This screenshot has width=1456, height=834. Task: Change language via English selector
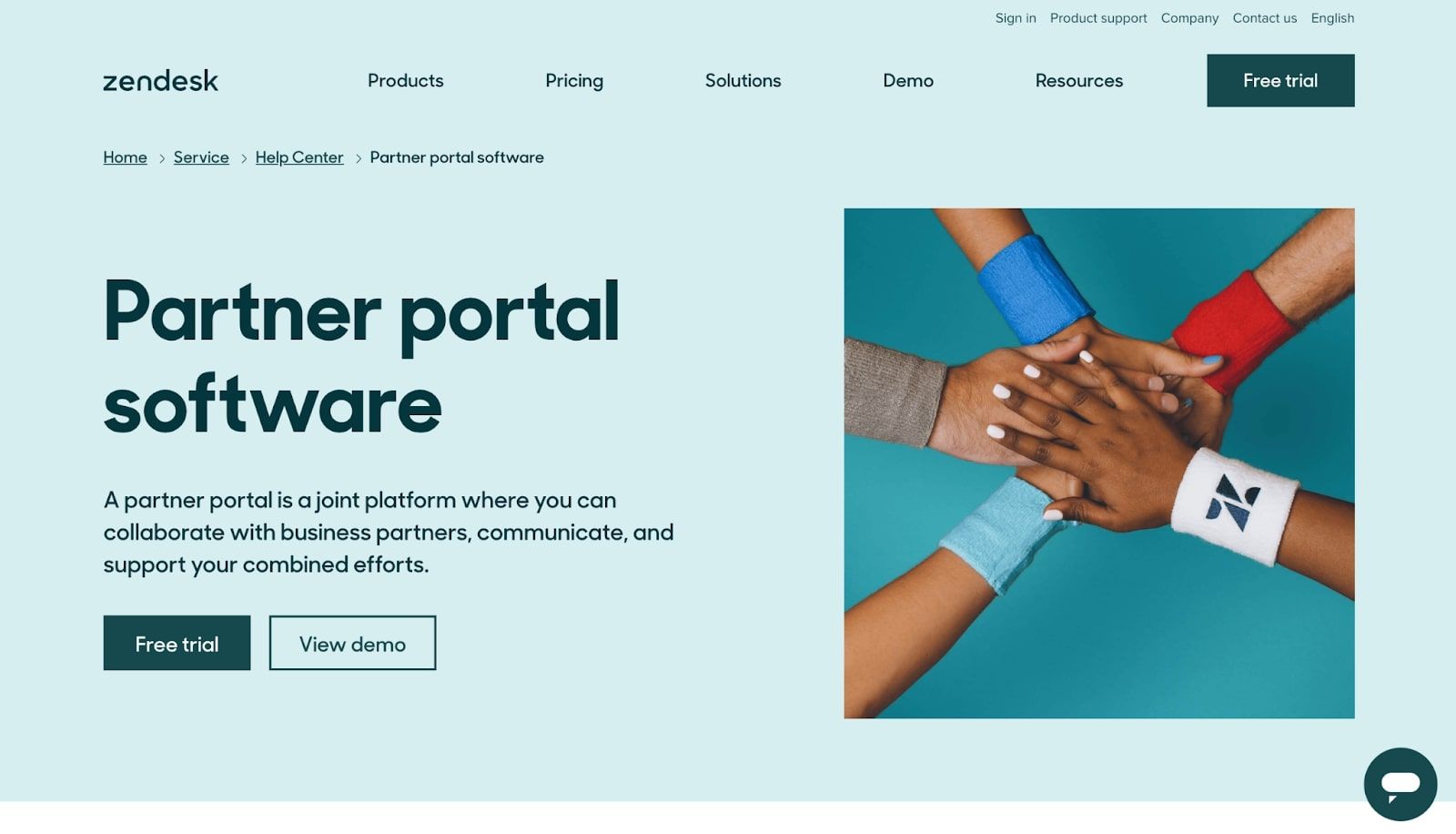[x=1332, y=18]
